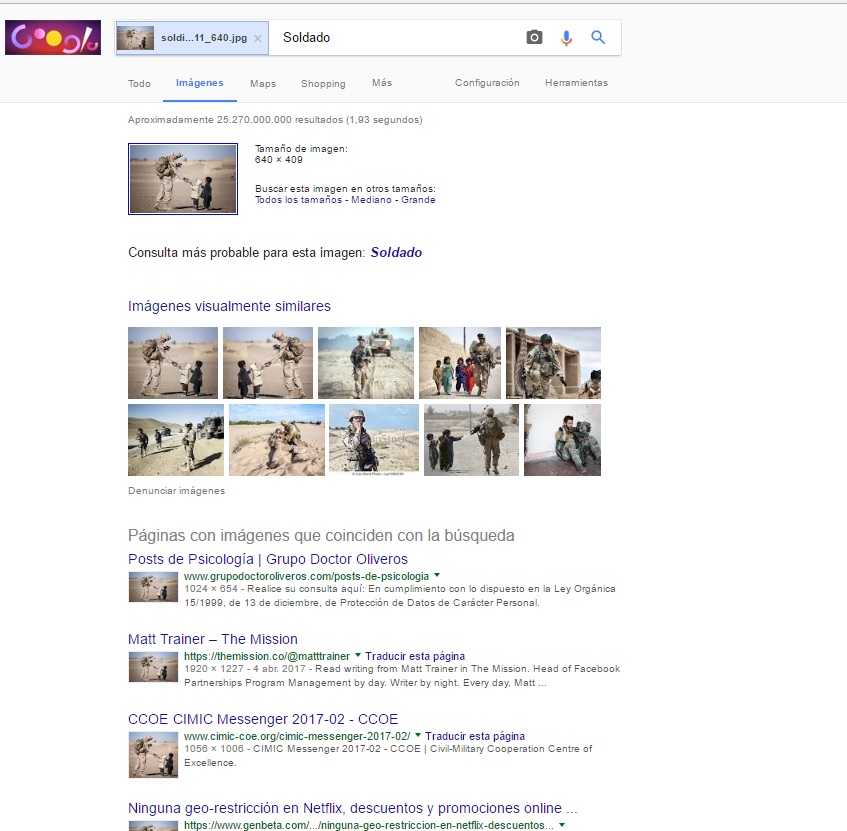Expand dropdown arrow next to themission.co URL
This screenshot has width=847, height=831.
click(x=358, y=656)
